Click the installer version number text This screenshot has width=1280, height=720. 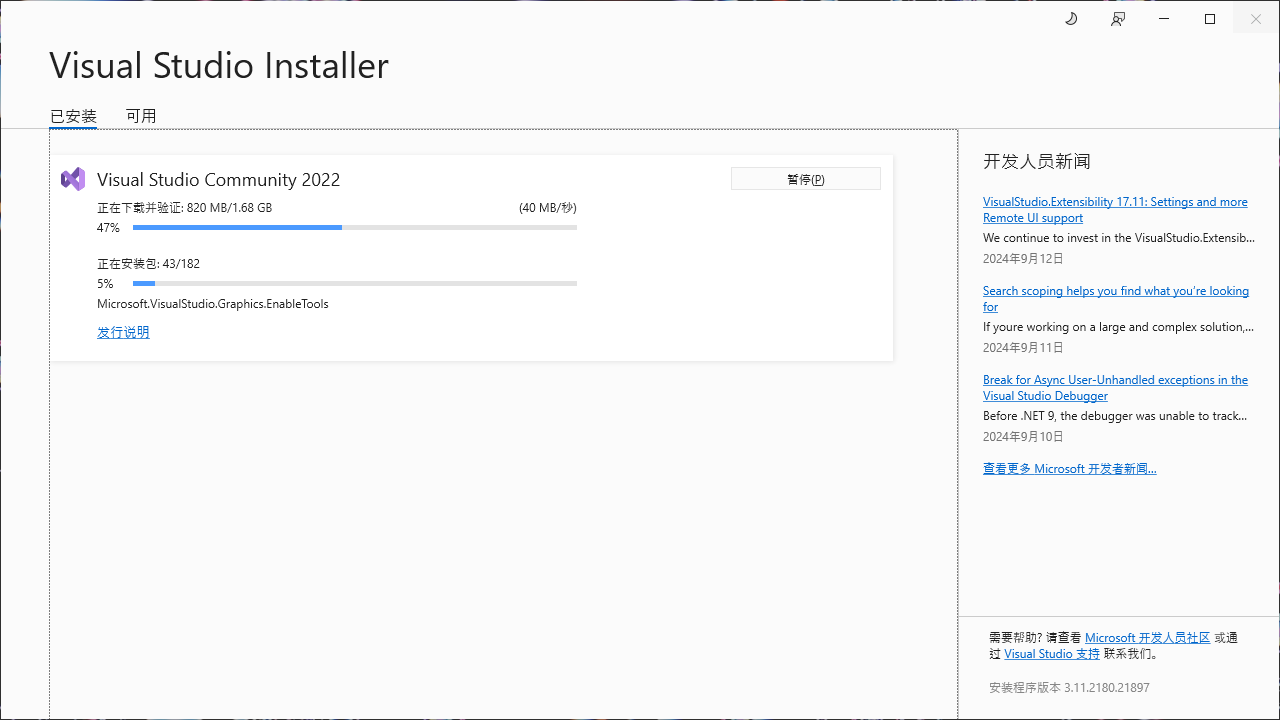tap(1066, 687)
